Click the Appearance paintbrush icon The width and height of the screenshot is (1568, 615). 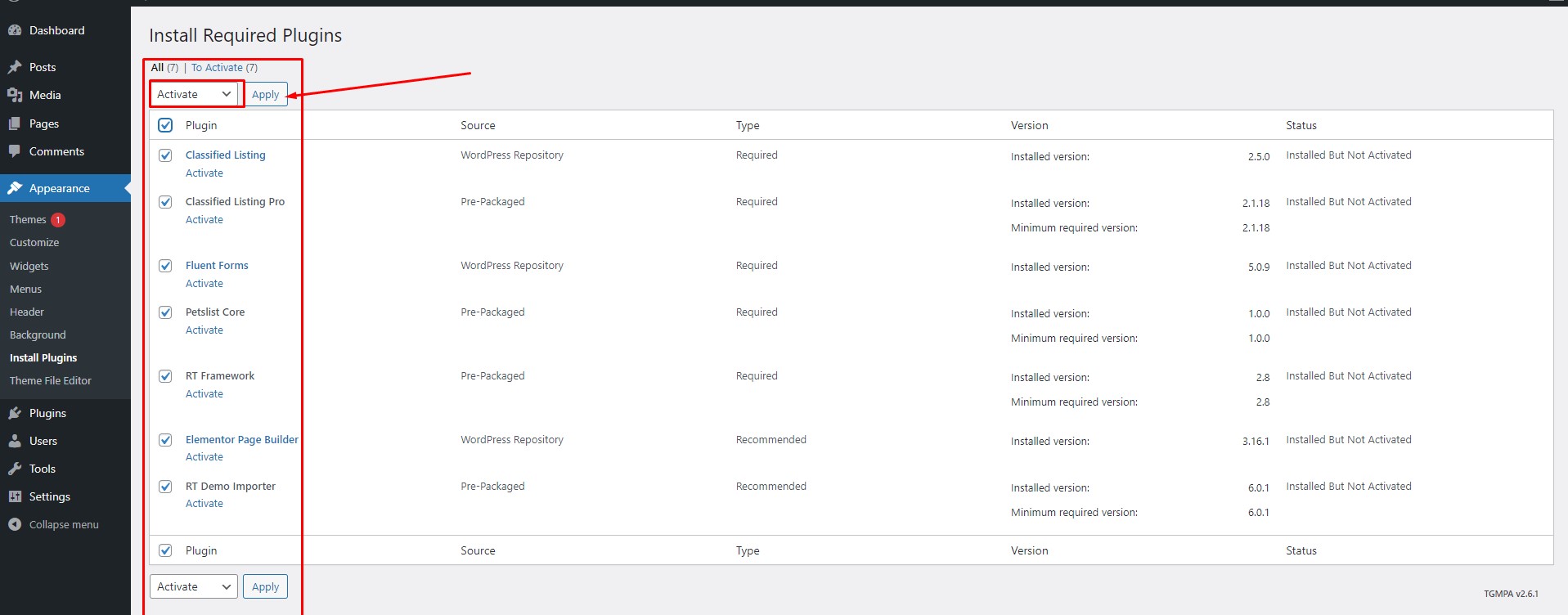(x=15, y=188)
